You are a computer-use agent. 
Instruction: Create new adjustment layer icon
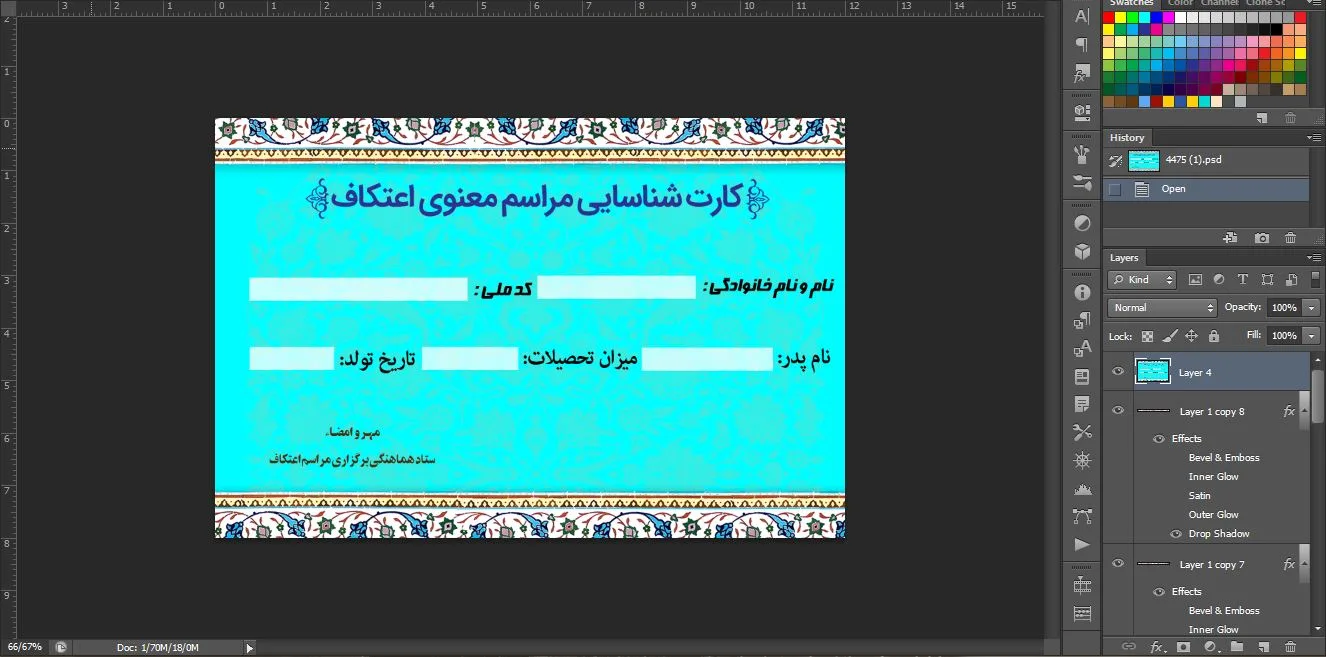coord(1210,647)
